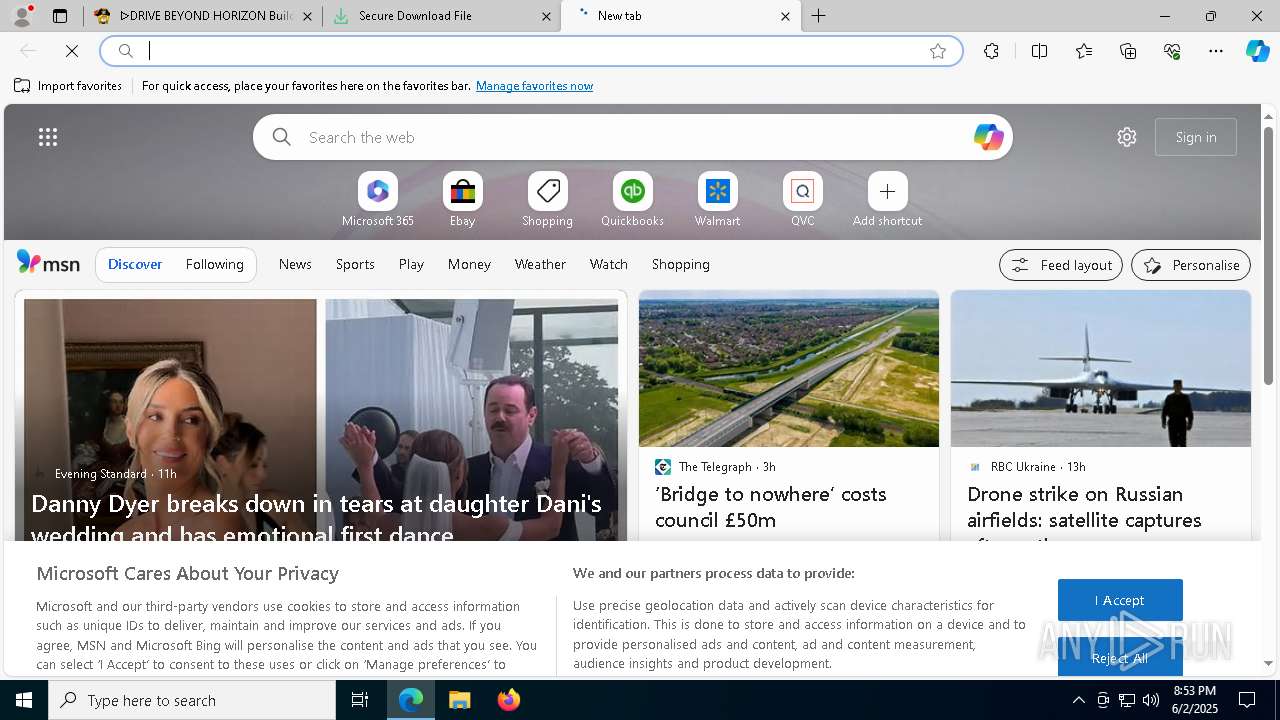Switch to the DRIVE BEYOND HORIZON tab

pyautogui.click(x=203, y=16)
